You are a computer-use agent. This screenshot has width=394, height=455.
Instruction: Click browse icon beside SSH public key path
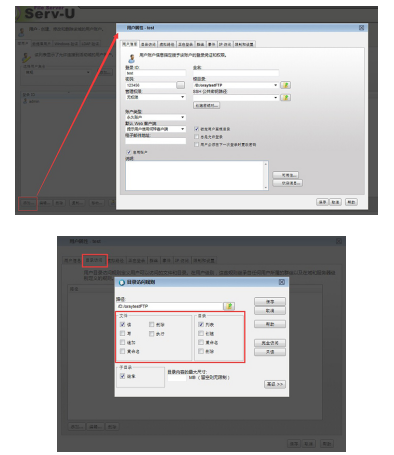285,97
